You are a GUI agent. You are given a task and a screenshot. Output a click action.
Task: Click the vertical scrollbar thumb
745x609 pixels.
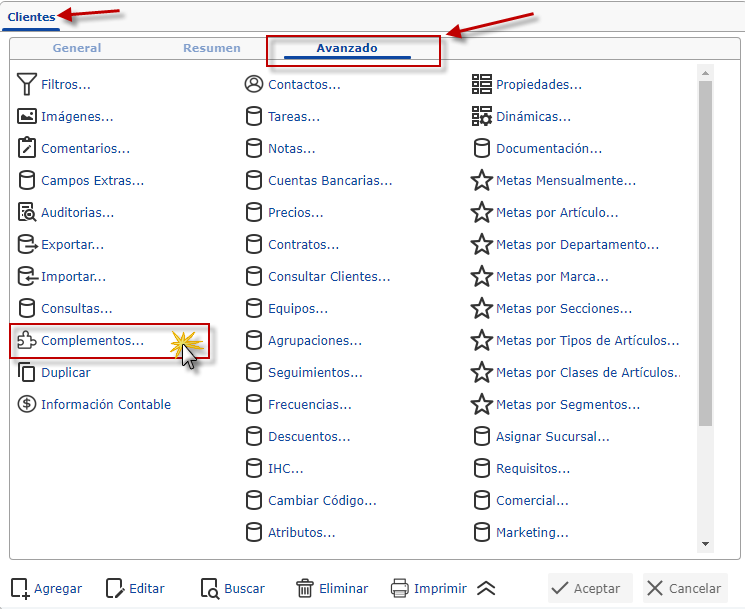pyautogui.click(x=705, y=253)
